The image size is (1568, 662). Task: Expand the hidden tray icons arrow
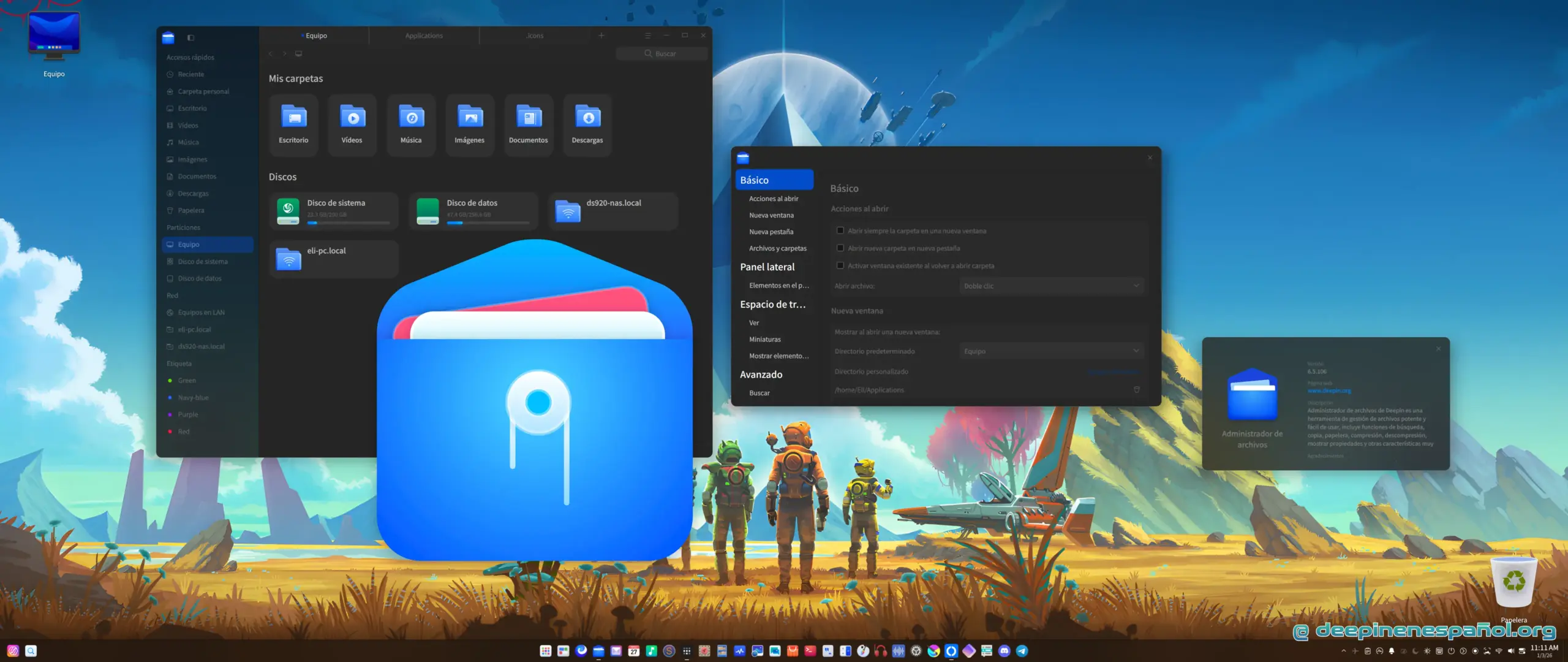coord(1344,651)
